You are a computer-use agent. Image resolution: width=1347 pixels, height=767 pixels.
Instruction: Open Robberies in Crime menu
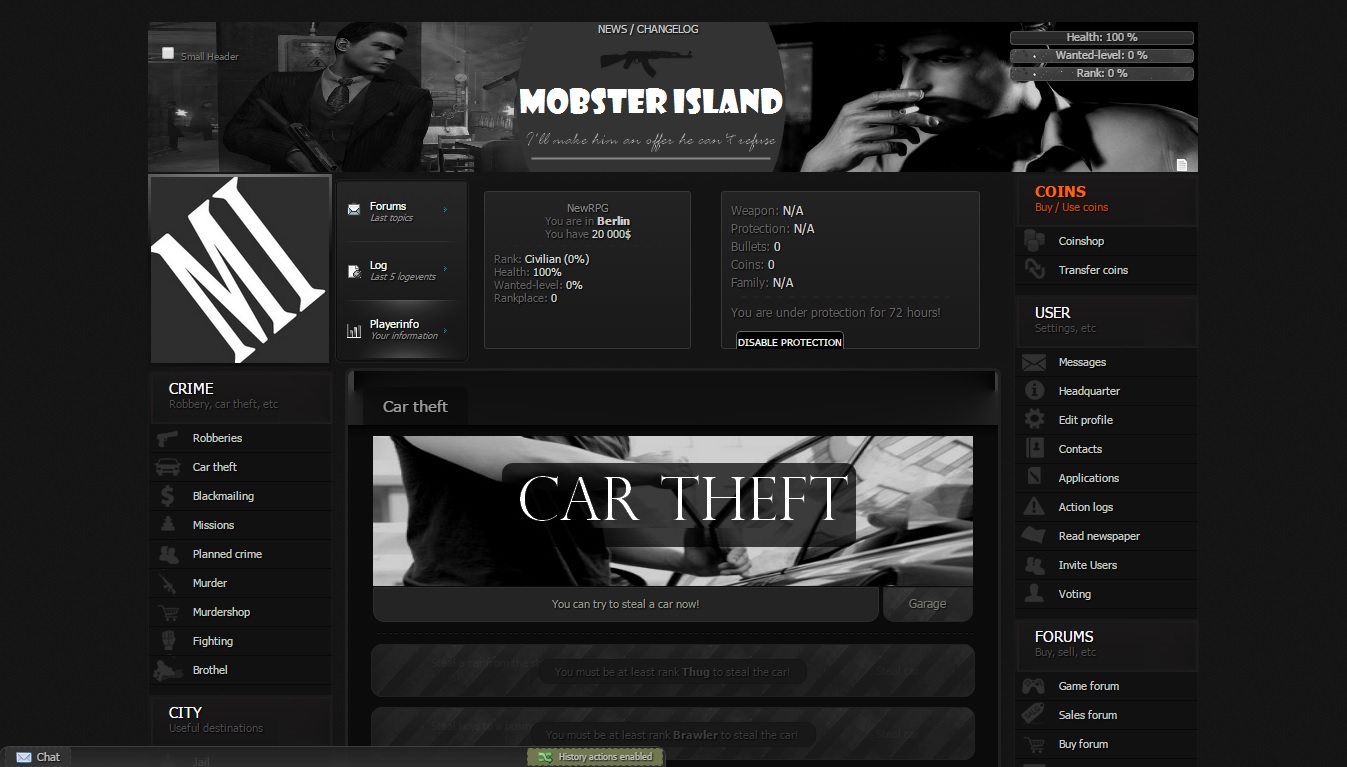(217, 438)
